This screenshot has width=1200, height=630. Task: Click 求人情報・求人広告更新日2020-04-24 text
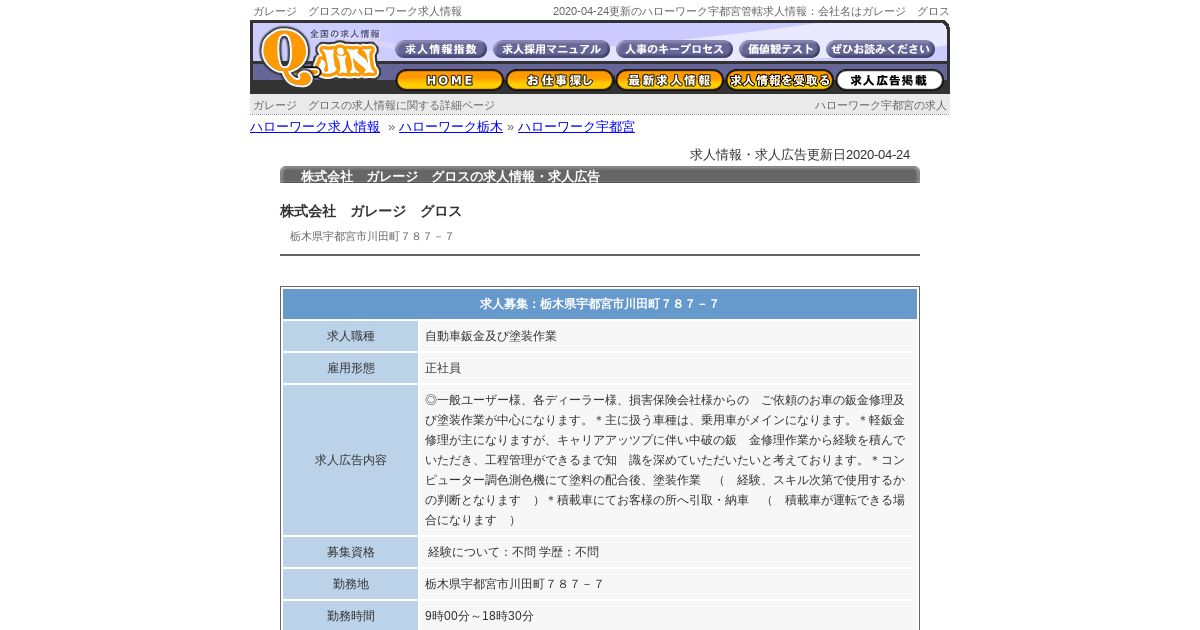(x=800, y=155)
